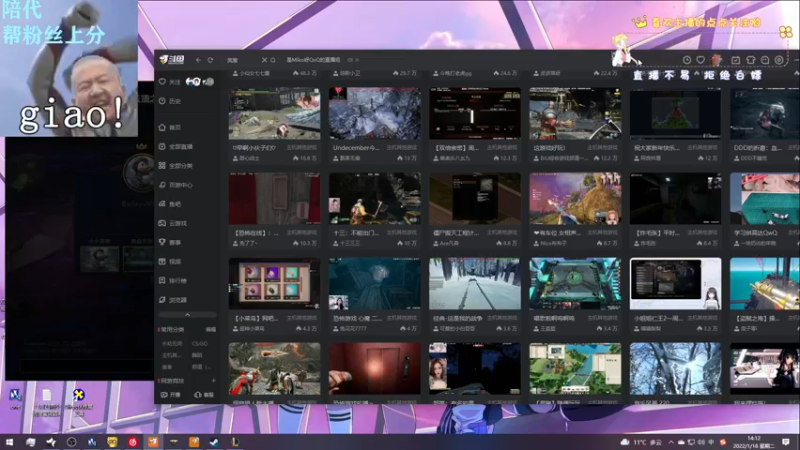Open 全部分类 all categories in the sidebar
Viewport: 800px width, 450px height.
pyautogui.click(x=176, y=165)
